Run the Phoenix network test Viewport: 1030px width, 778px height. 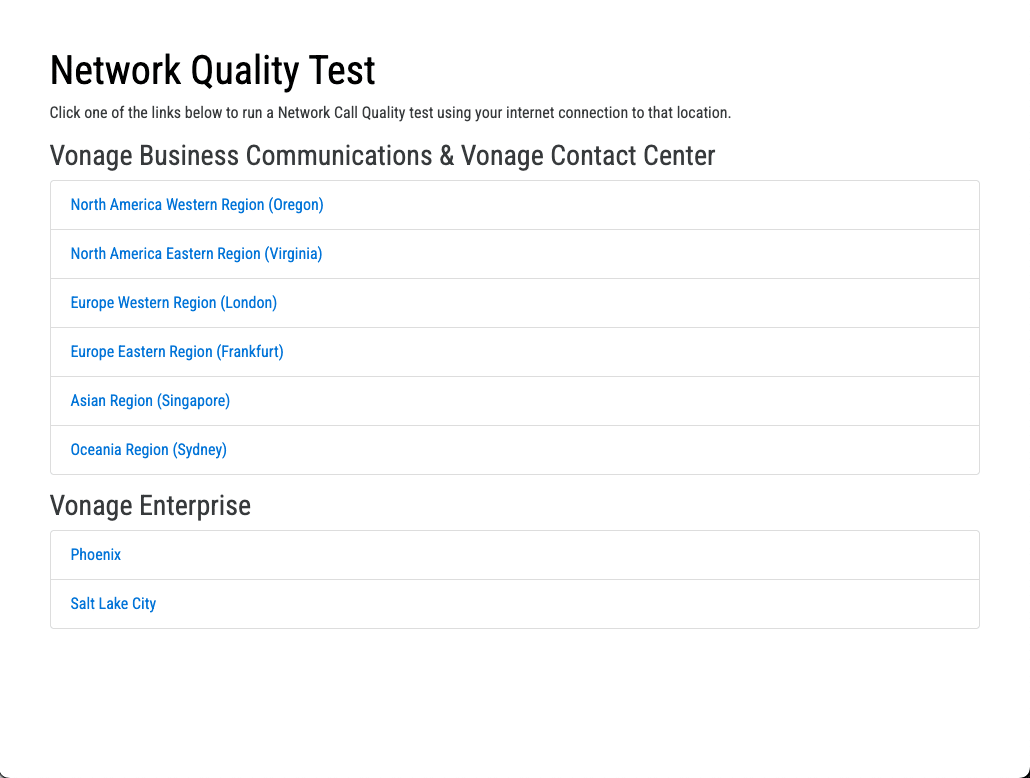point(95,554)
